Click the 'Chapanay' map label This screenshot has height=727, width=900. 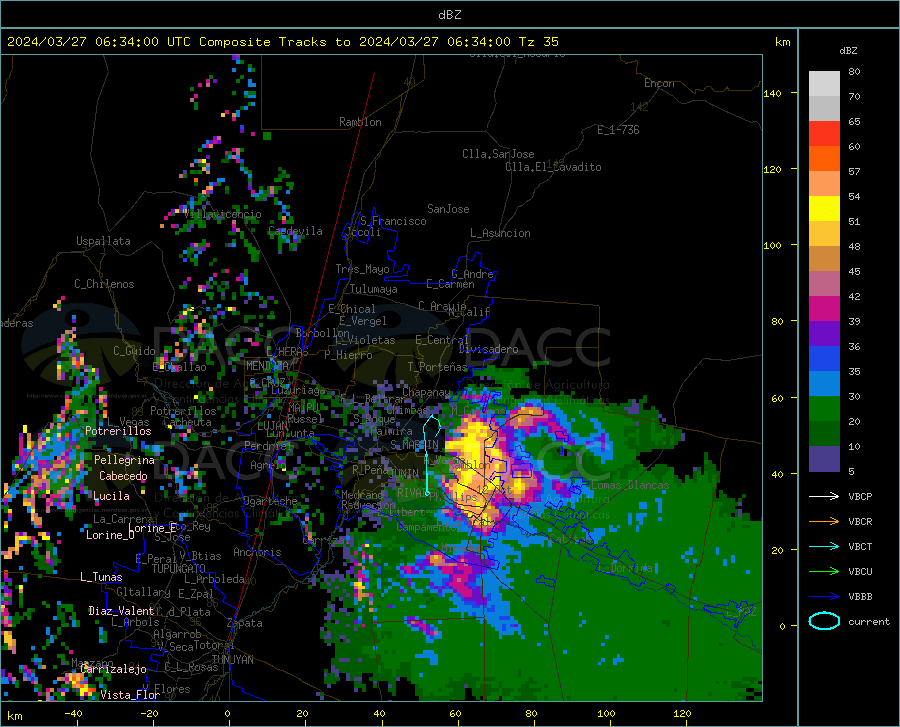tap(426, 392)
